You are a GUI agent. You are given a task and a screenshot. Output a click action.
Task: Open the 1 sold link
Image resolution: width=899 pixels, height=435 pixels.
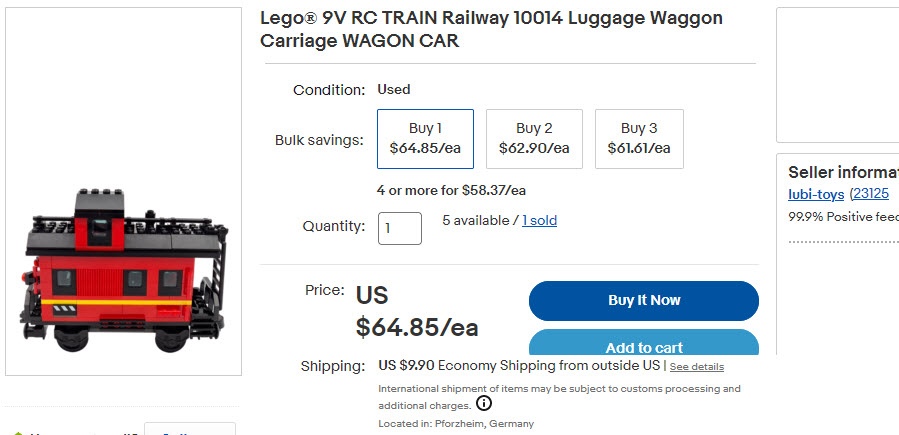click(540, 220)
